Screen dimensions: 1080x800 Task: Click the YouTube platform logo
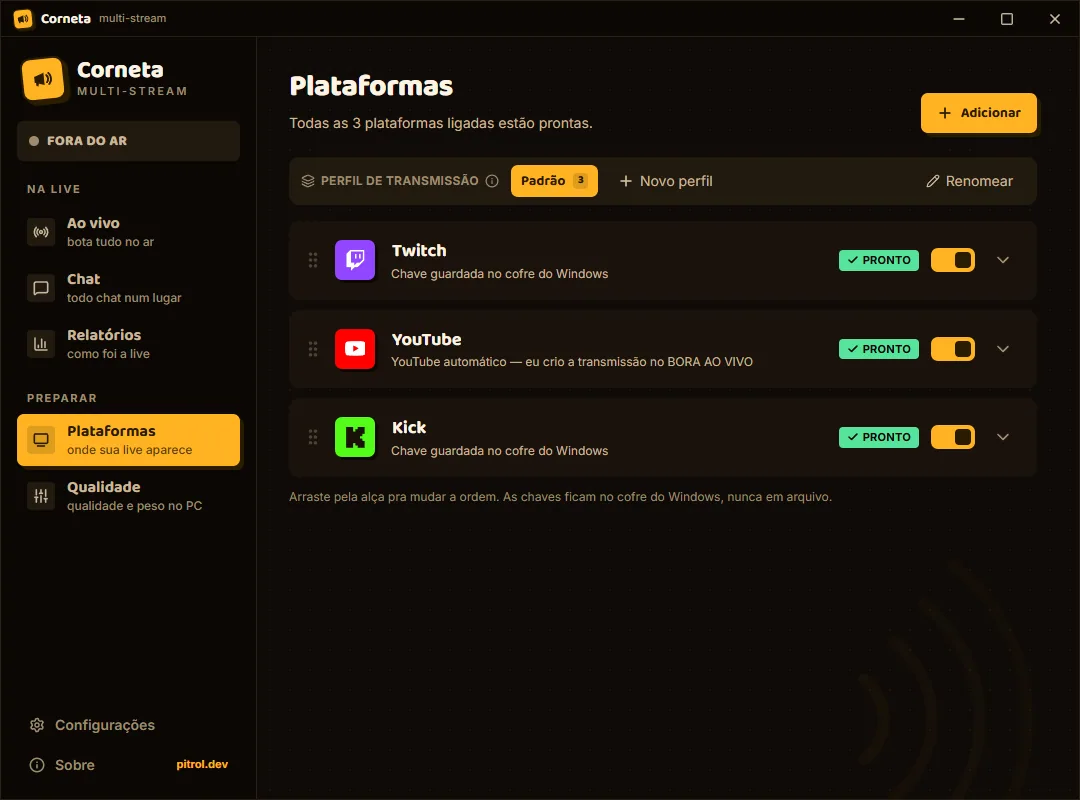355,349
